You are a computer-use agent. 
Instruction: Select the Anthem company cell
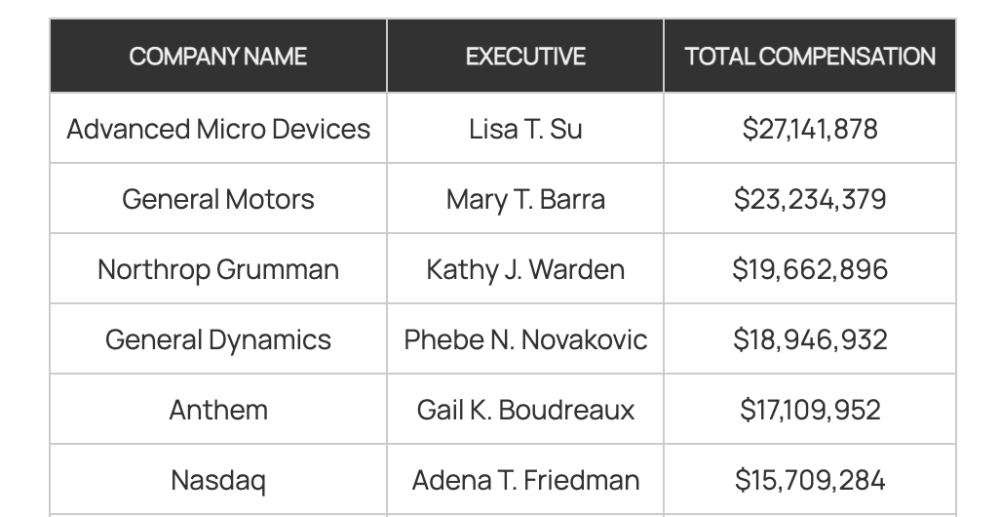[218, 409]
